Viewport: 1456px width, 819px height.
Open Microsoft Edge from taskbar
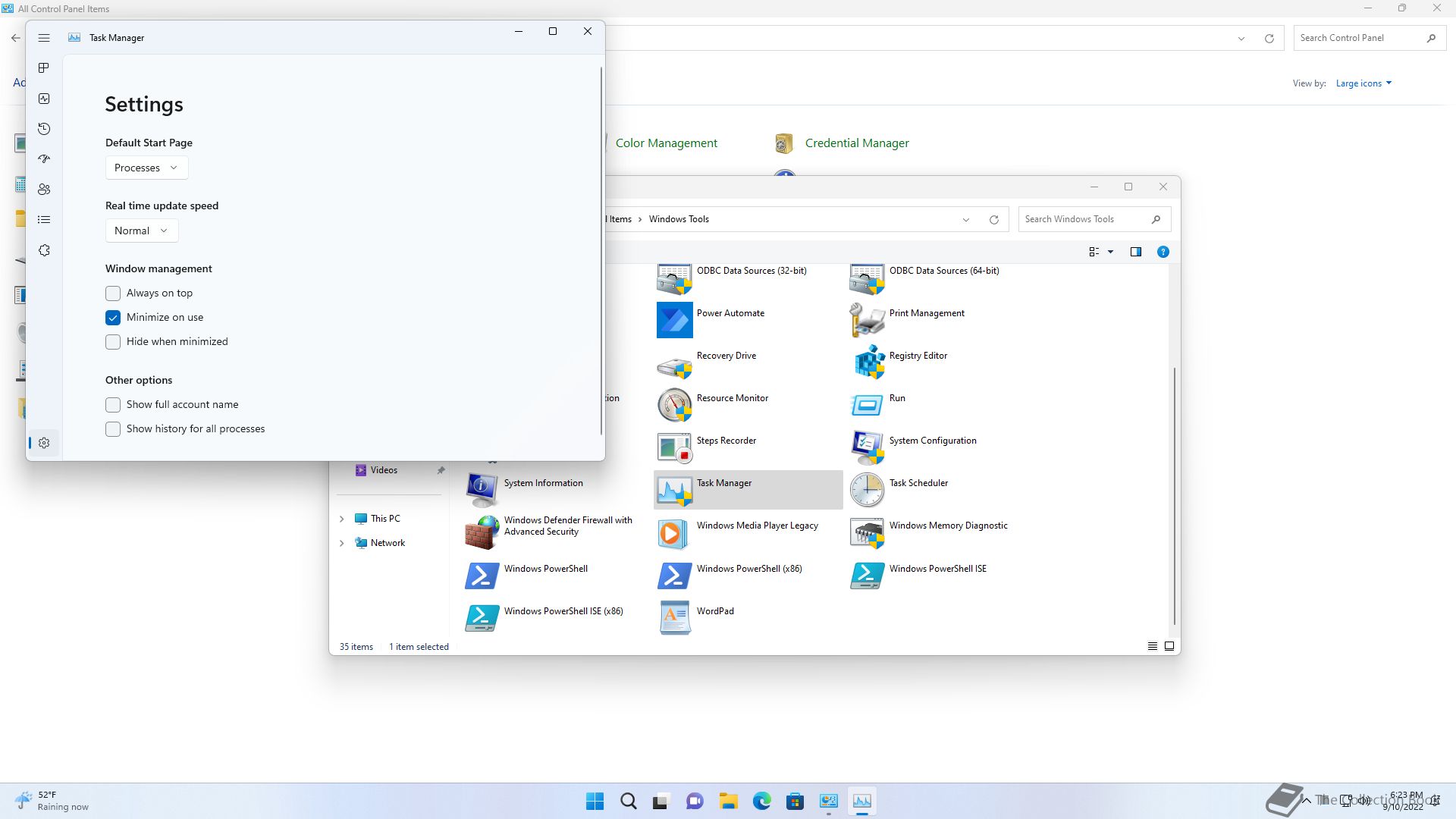click(x=761, y=801)
